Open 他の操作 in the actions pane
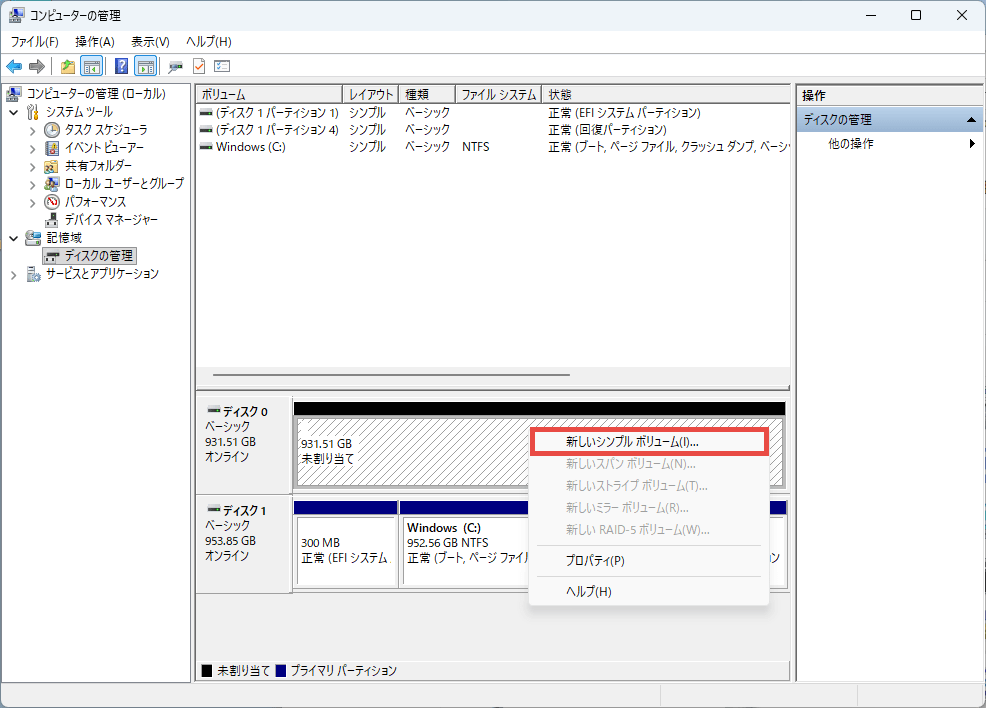Viewport: 986px width, 708px height. click(851, 144)
